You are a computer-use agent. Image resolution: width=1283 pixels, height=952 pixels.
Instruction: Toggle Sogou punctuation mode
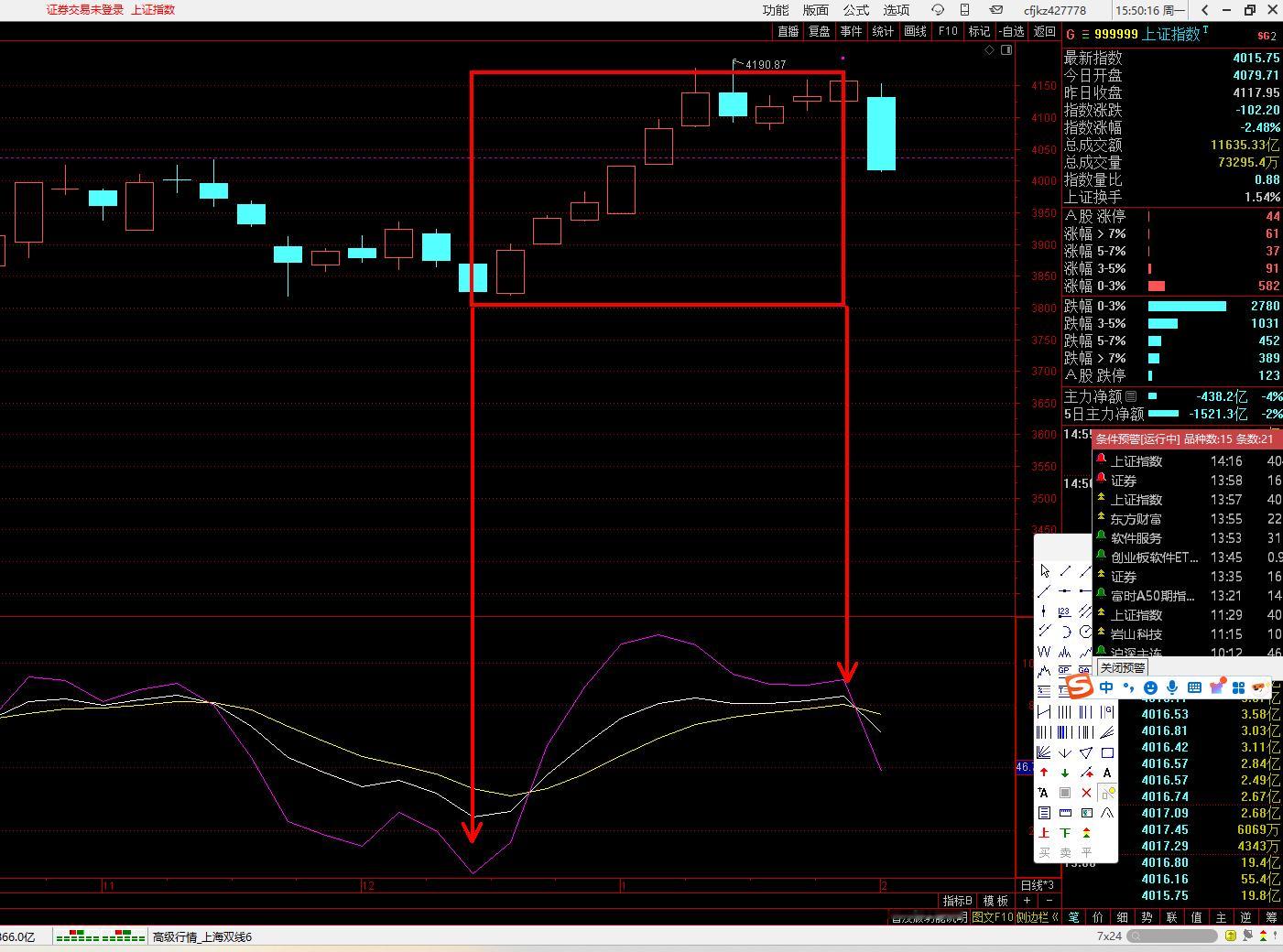(1128, 687)
